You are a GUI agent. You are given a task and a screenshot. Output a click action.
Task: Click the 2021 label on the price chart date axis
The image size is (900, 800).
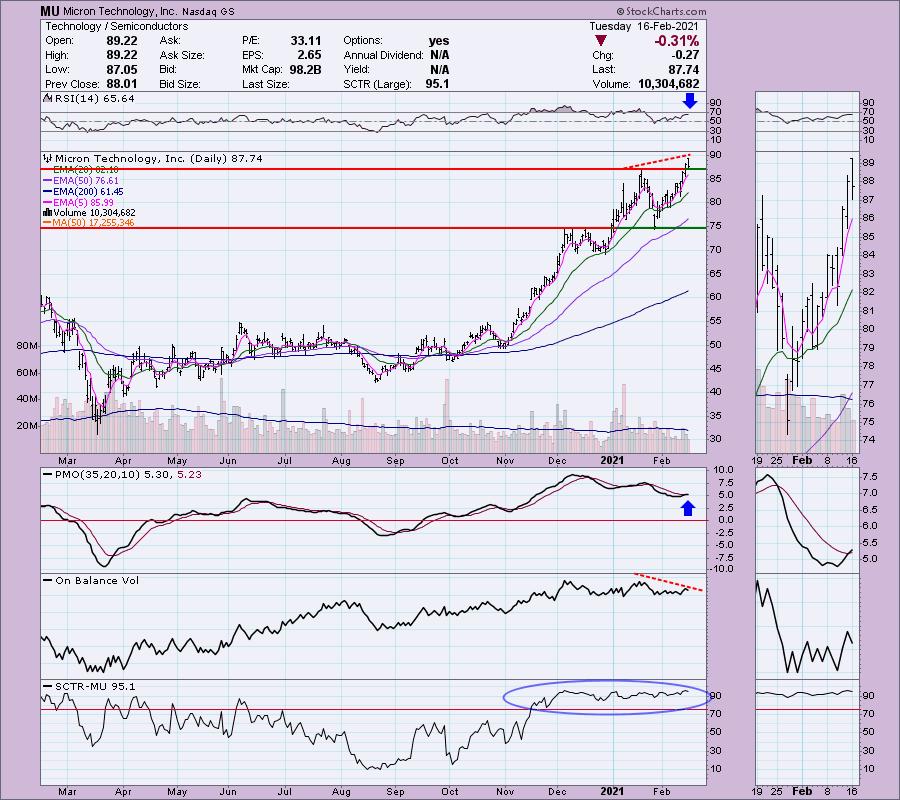(612, 460)
